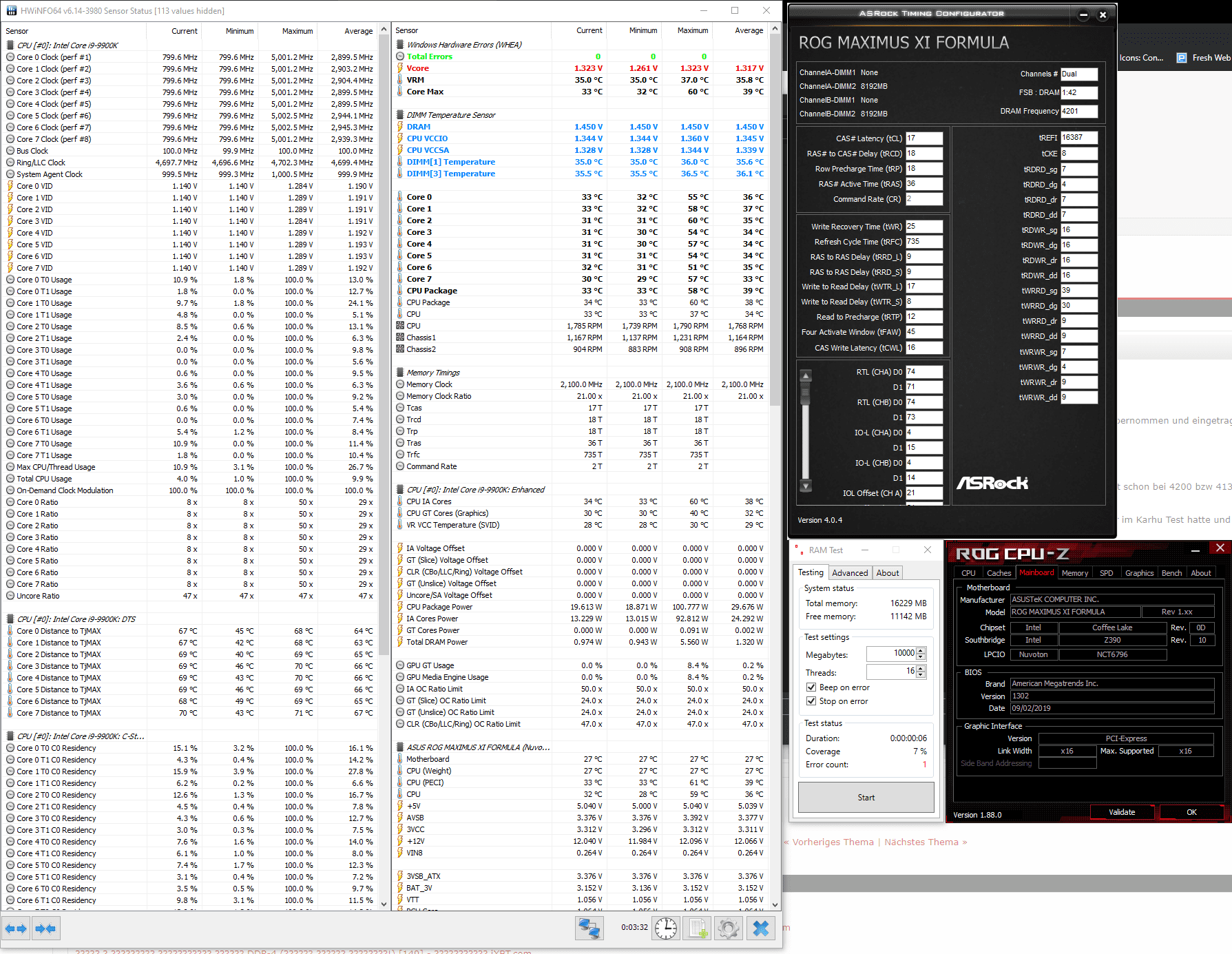Select the Caches tab in ROG CPU-Z
Image resolution: width=1232 pixels, height=954 pixels.
click(x=999, y=573)
